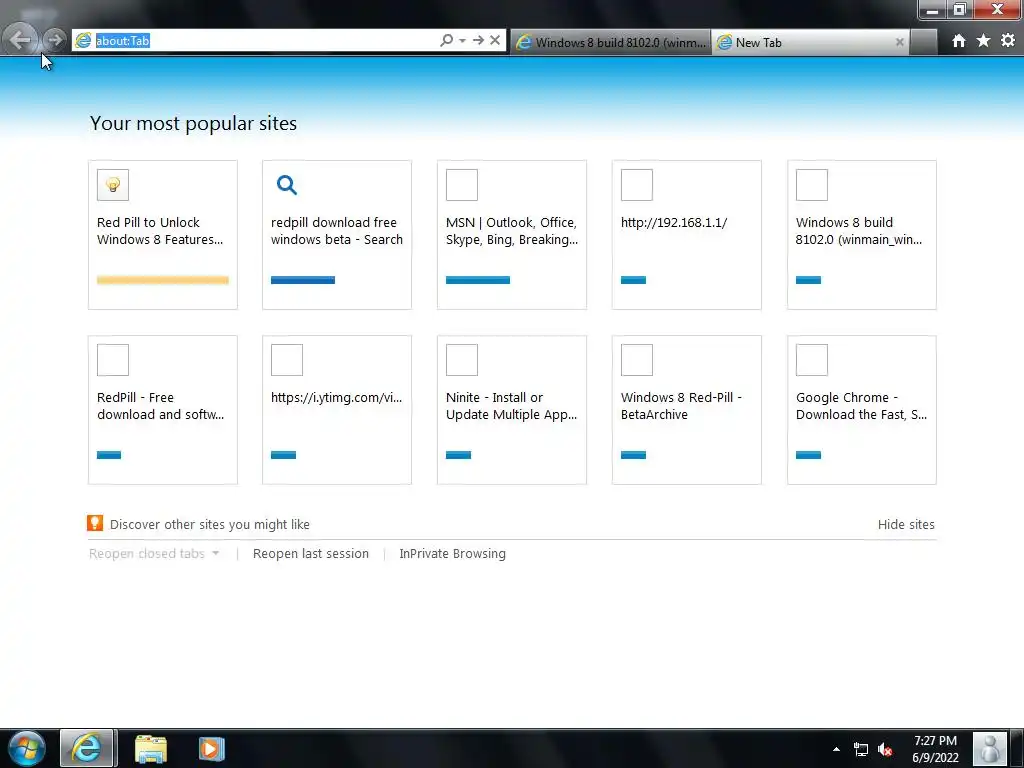Click the Go arrow in address bar
1024x768 pixels.
coord(479,40)
